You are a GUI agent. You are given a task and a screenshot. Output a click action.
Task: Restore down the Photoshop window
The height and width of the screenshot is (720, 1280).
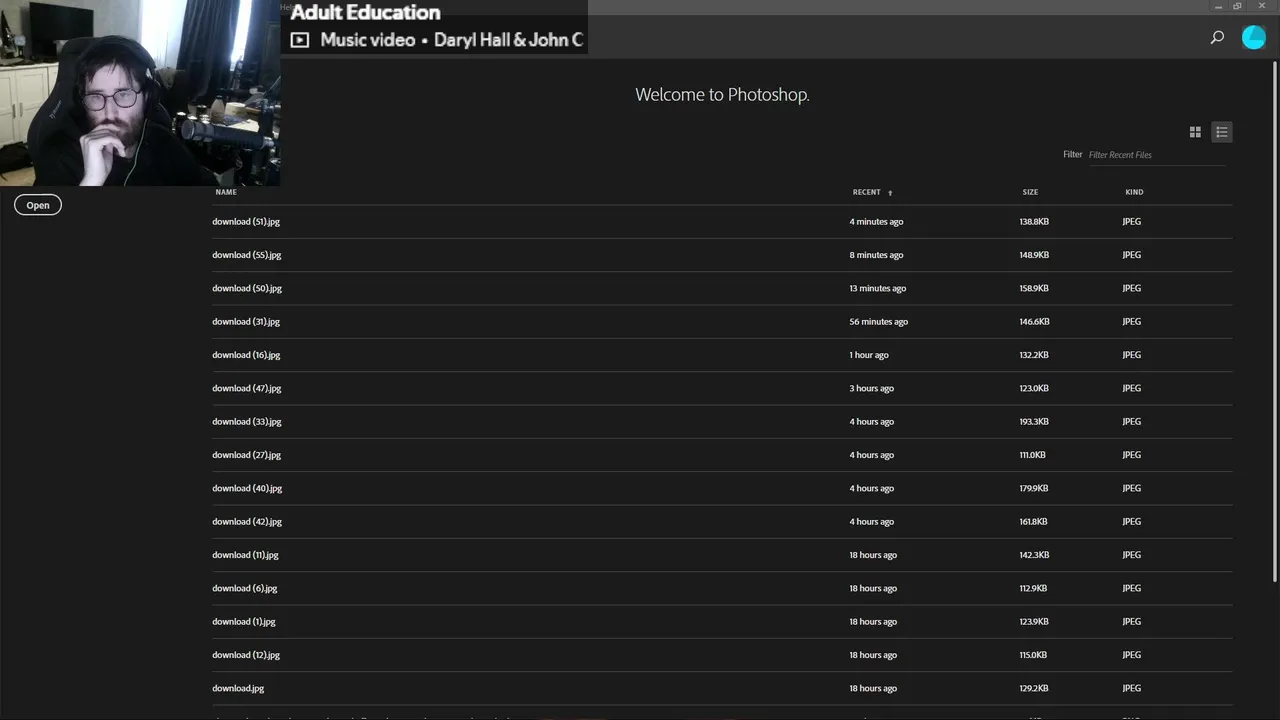point(1237,6)
